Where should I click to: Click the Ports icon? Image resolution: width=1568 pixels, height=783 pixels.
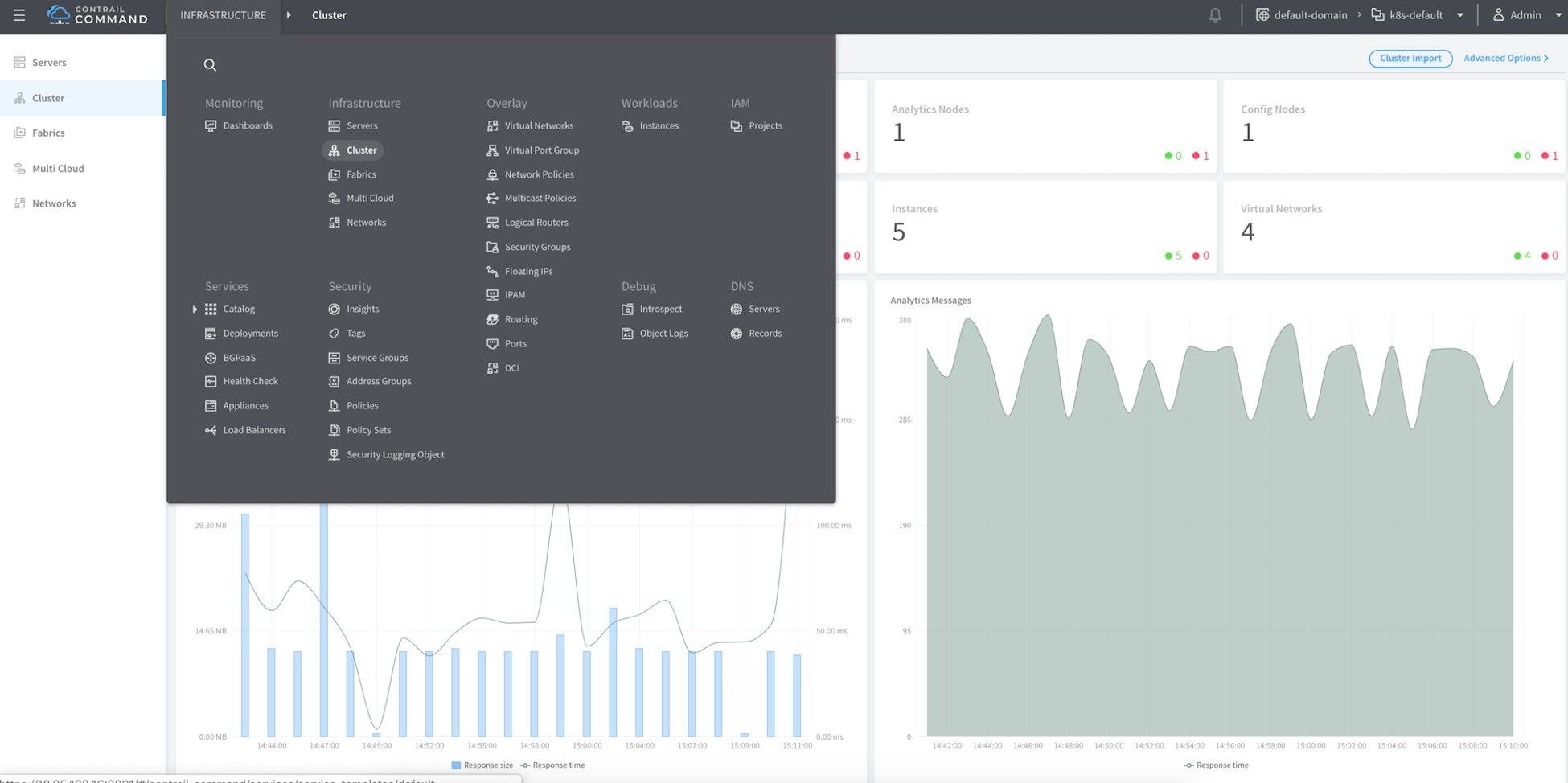492,344
